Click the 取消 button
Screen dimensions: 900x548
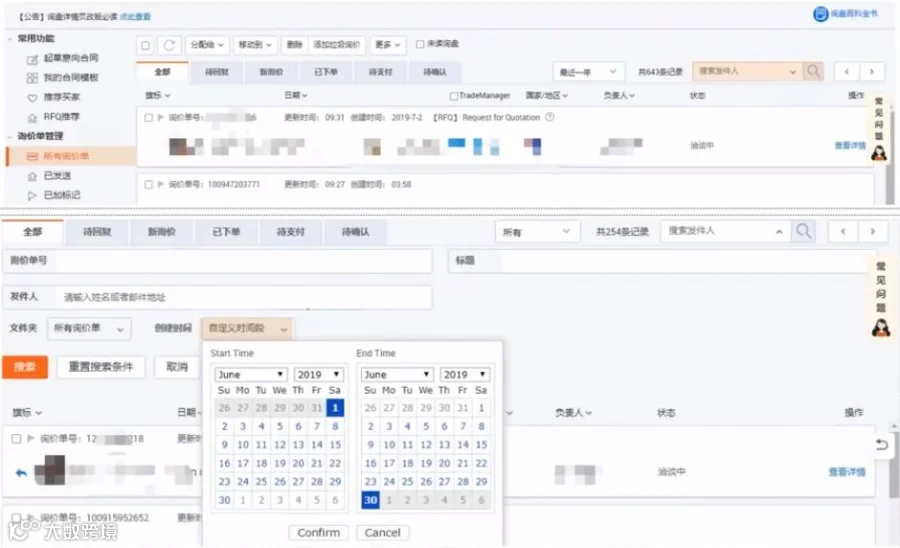tap(177, 367)
